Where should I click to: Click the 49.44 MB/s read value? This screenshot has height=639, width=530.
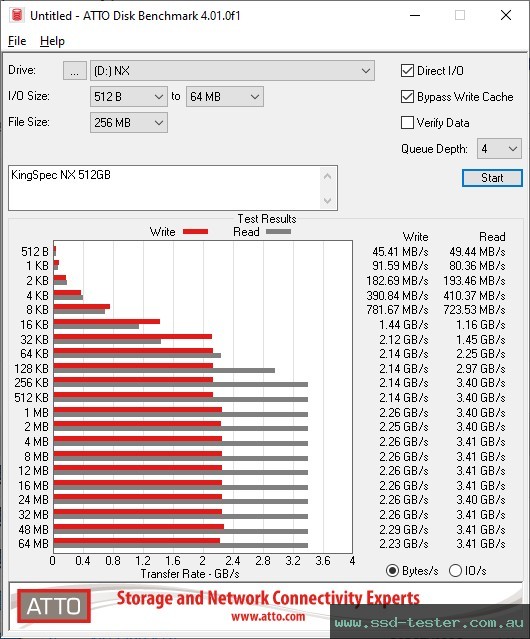pyautogui.click(x=477, y=252)
